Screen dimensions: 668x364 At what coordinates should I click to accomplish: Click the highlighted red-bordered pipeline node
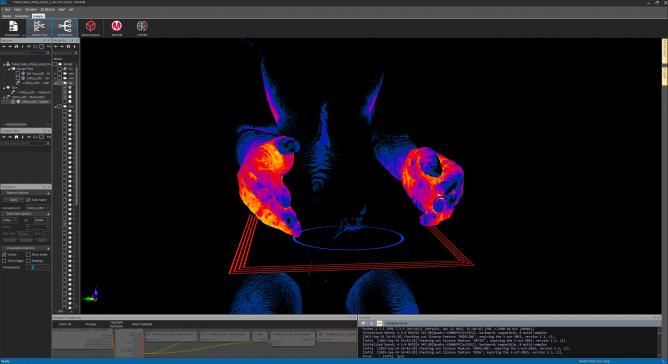pos(128,342)
